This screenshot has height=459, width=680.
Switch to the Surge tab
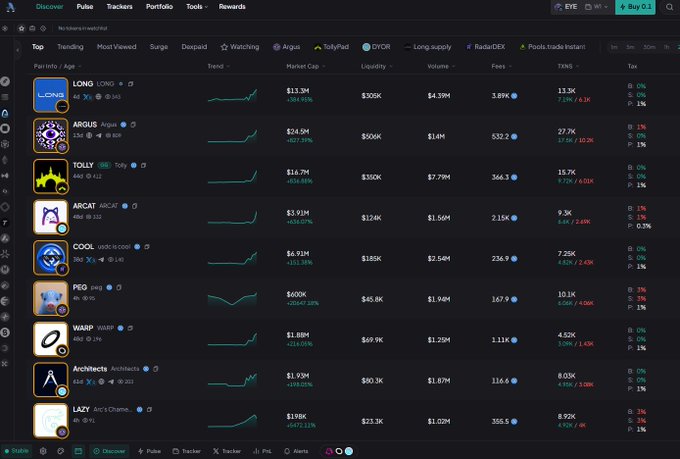point(159,47)
